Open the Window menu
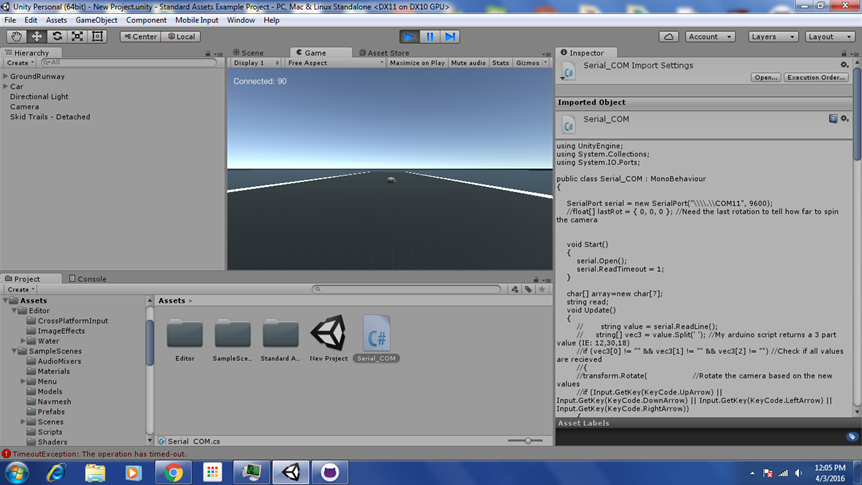The height and width of the screenshot is (485, 862). pyautogui.click(x=241, y=20)
